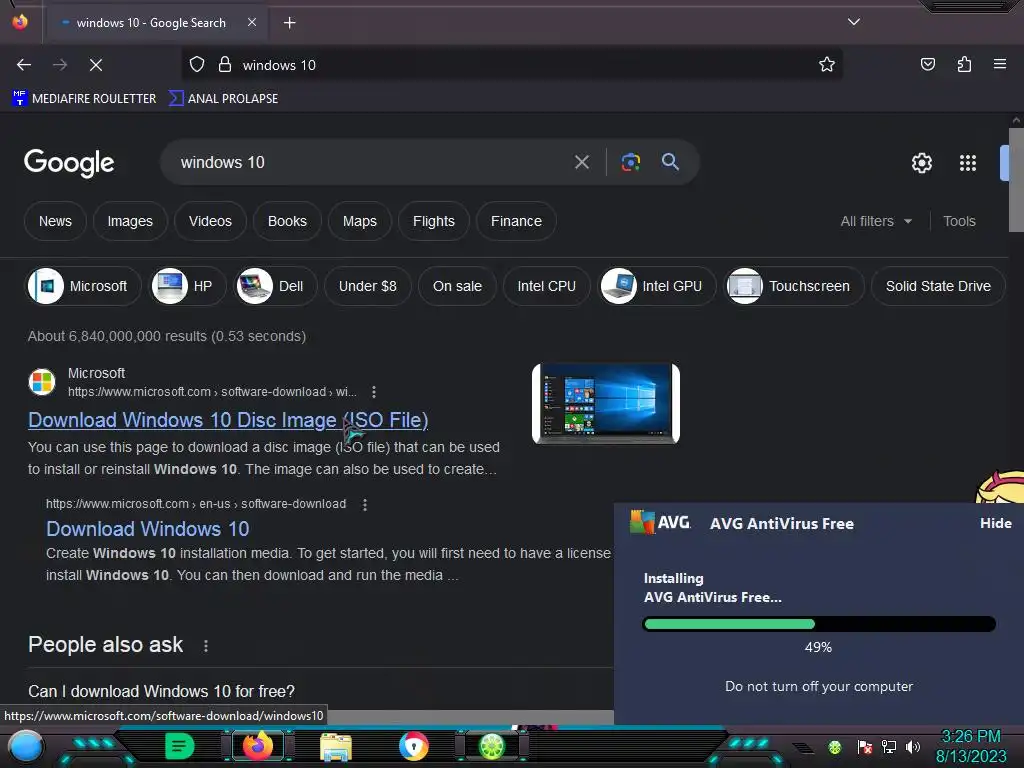Apply the Intel GPU filter chip

point(658,286)
